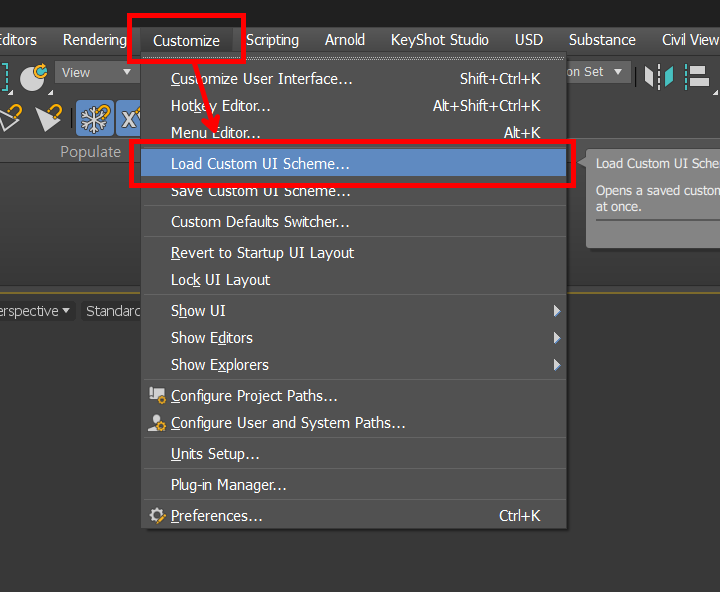Open the USD menu
Image resolution: width=720 pixels, height=592 pixels.
point(529,40)
